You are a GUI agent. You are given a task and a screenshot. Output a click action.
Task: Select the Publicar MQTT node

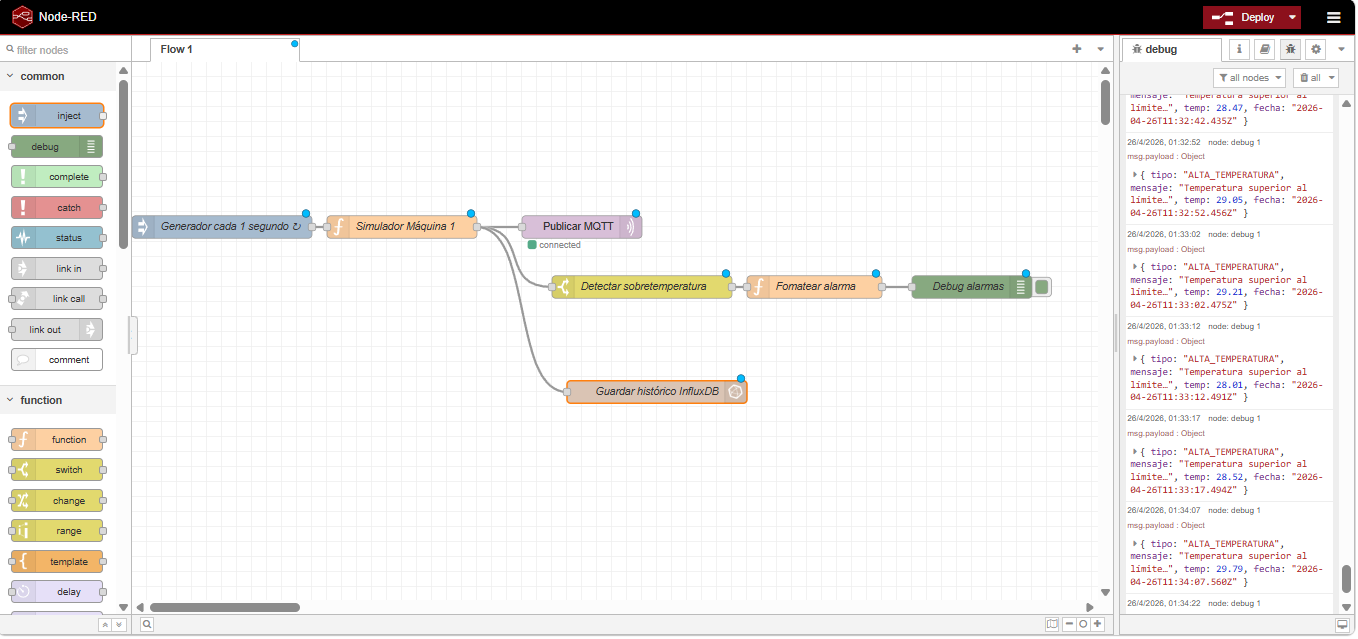(581, 227)
